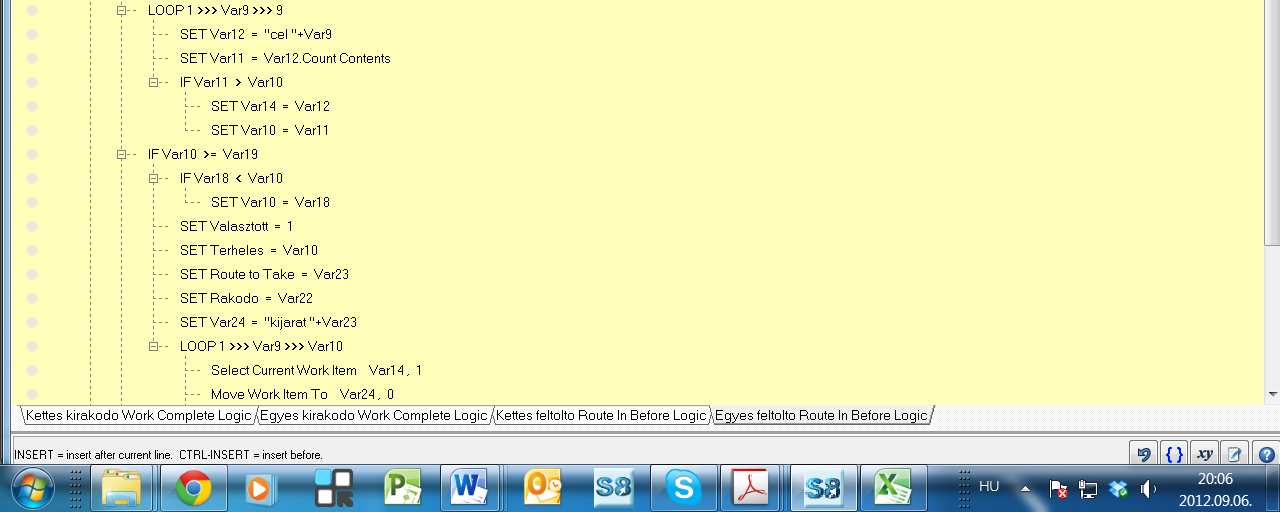Screen dimensions: 1280x512
Task: Click the xy variables button
Action: (x=1205, y=454)
